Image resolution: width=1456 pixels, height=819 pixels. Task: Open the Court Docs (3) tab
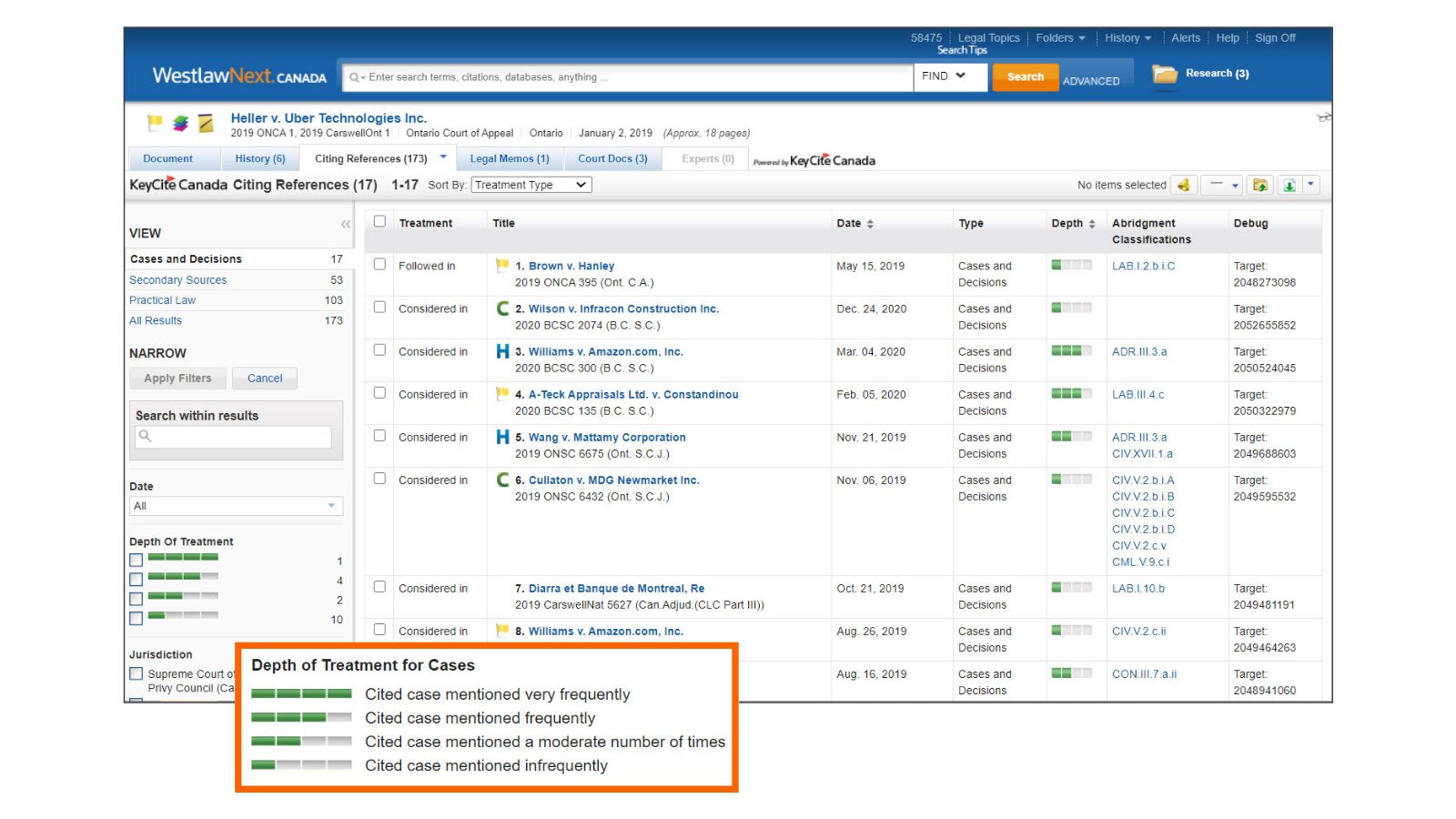[x=612, y=158]
